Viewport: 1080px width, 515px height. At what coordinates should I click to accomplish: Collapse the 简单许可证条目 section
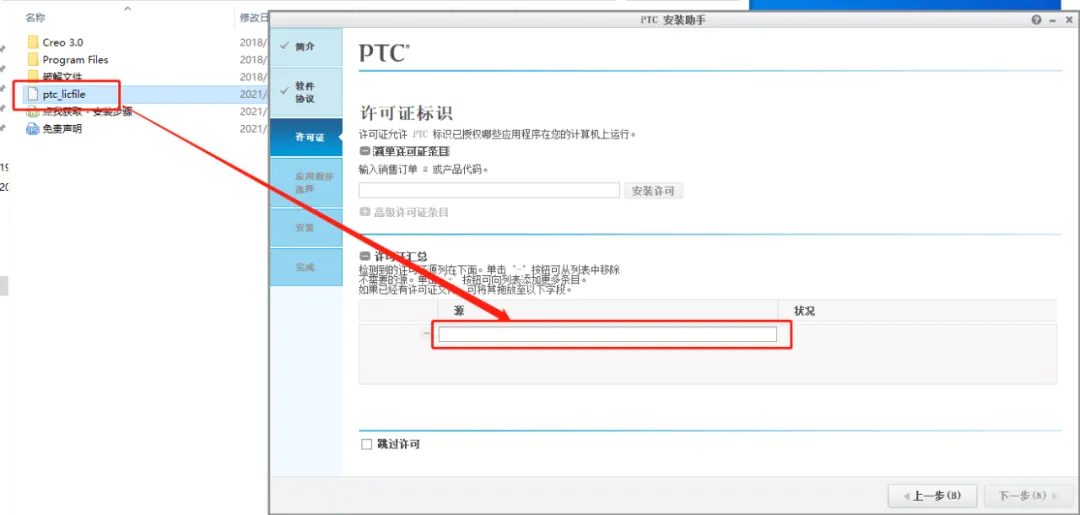364,151
